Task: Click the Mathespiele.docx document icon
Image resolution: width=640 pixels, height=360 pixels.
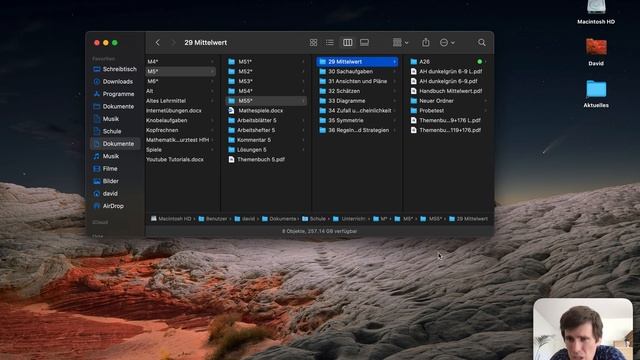Action: 231,111
